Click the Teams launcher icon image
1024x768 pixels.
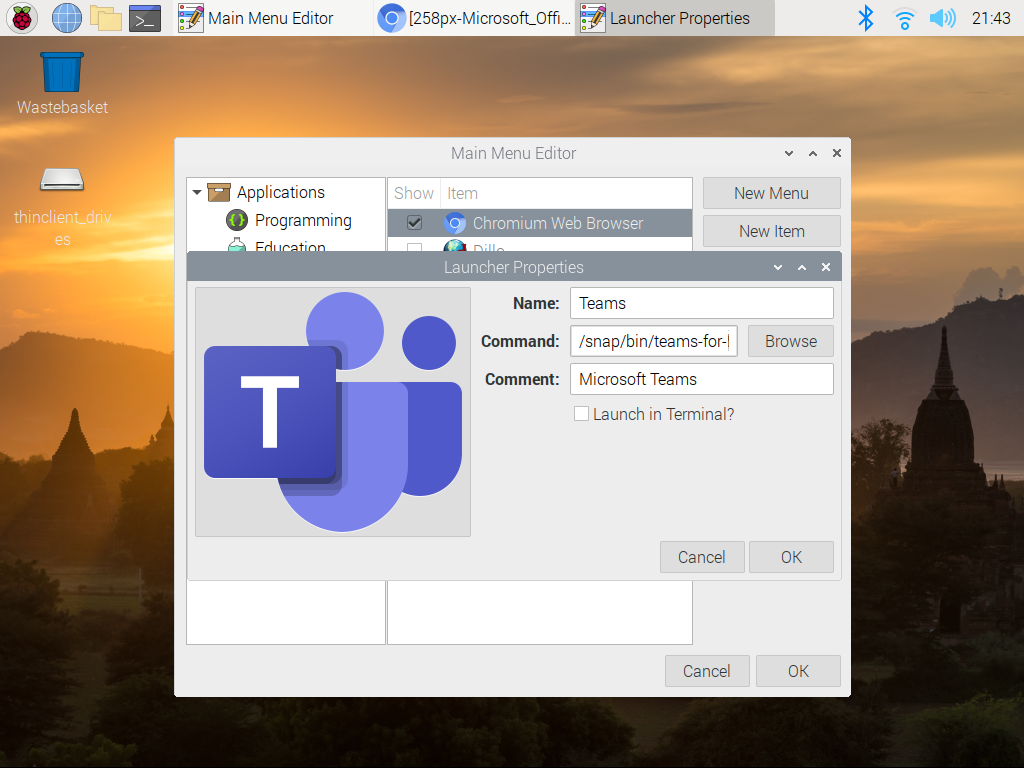(333, 411)
